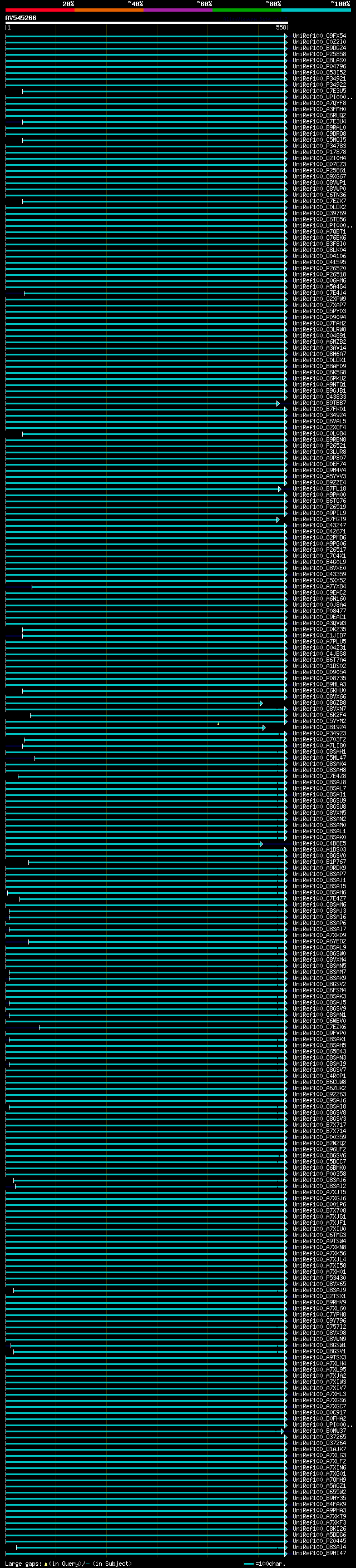This screenshot has height=1568, width=356.
Task: Select label UniRef100_Q39769
Action: coord(319,214)
